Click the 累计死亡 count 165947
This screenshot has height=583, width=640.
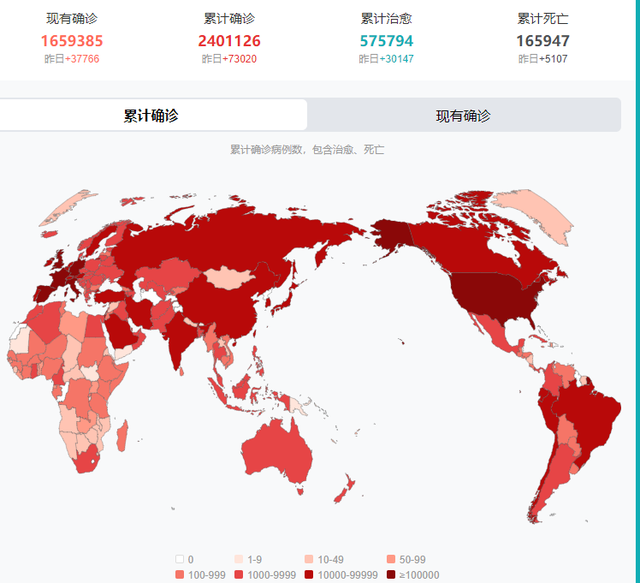[543, 41]
